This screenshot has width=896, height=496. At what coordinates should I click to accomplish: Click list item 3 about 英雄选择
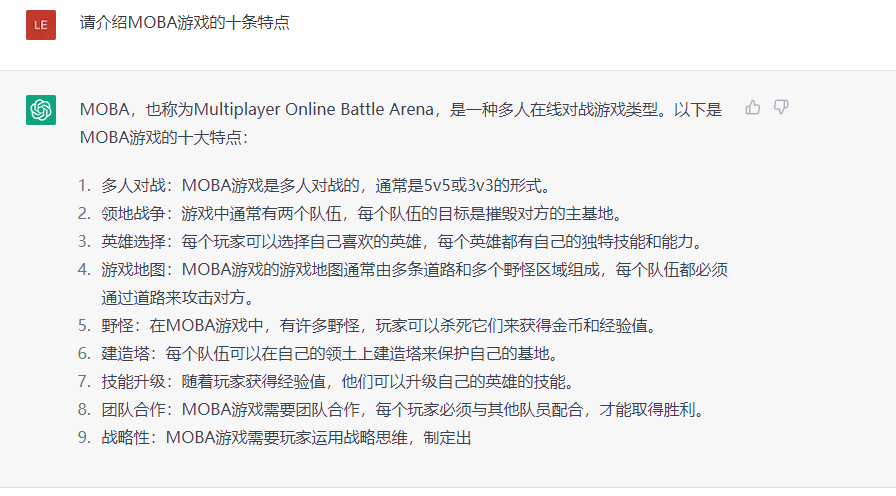[402, 242]
